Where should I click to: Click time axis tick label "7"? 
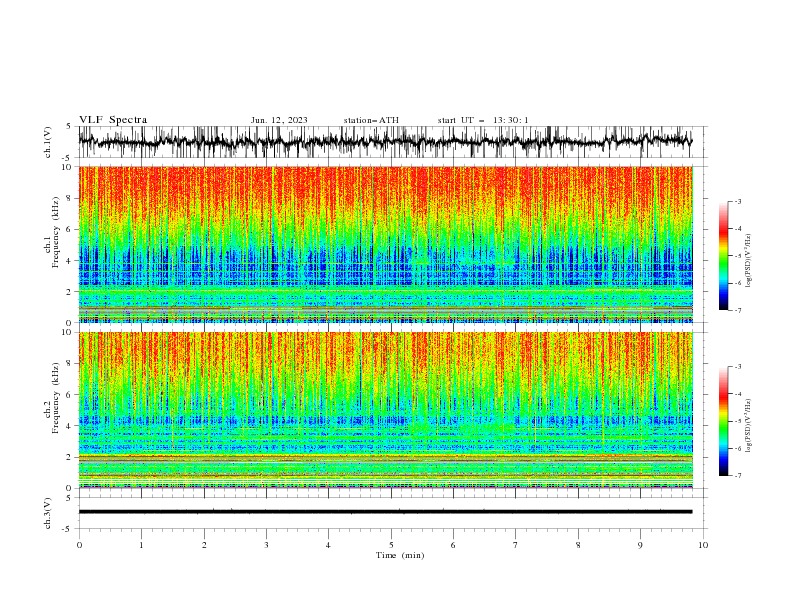pyautogui.click(x=516, y=545)
